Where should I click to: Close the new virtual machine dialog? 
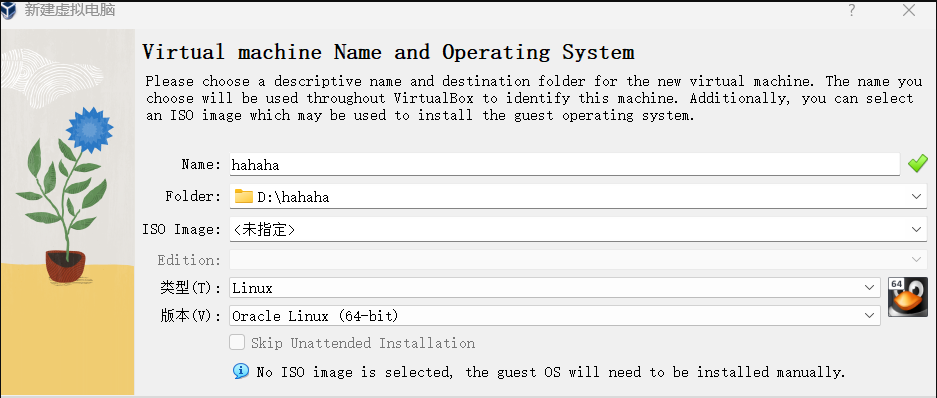click(x=908, y=10)
